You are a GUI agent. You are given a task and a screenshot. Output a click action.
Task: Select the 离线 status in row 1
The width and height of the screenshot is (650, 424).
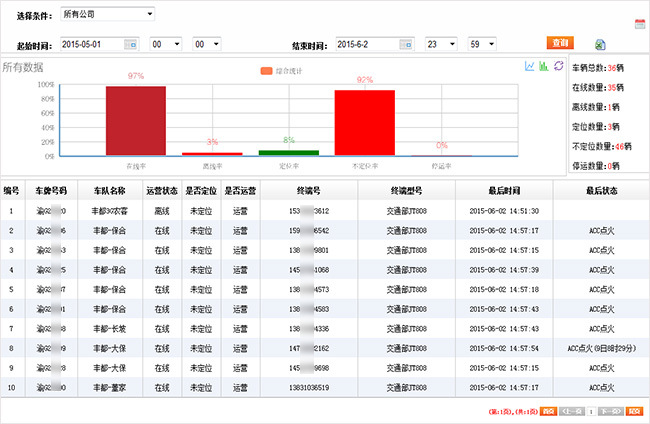162,211
